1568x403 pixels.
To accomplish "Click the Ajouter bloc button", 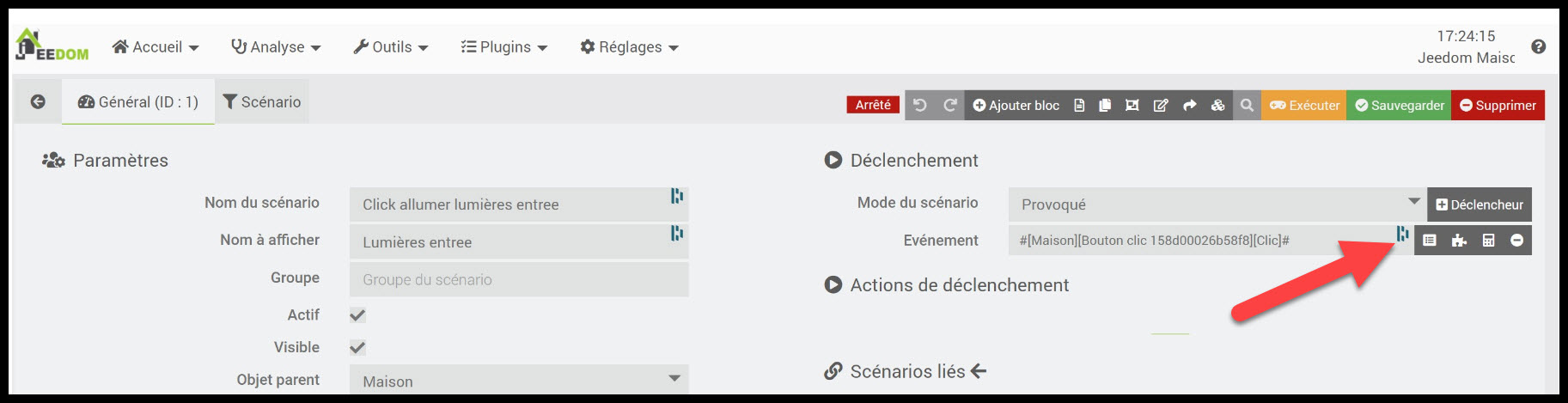I will [x=1016, y=105].
